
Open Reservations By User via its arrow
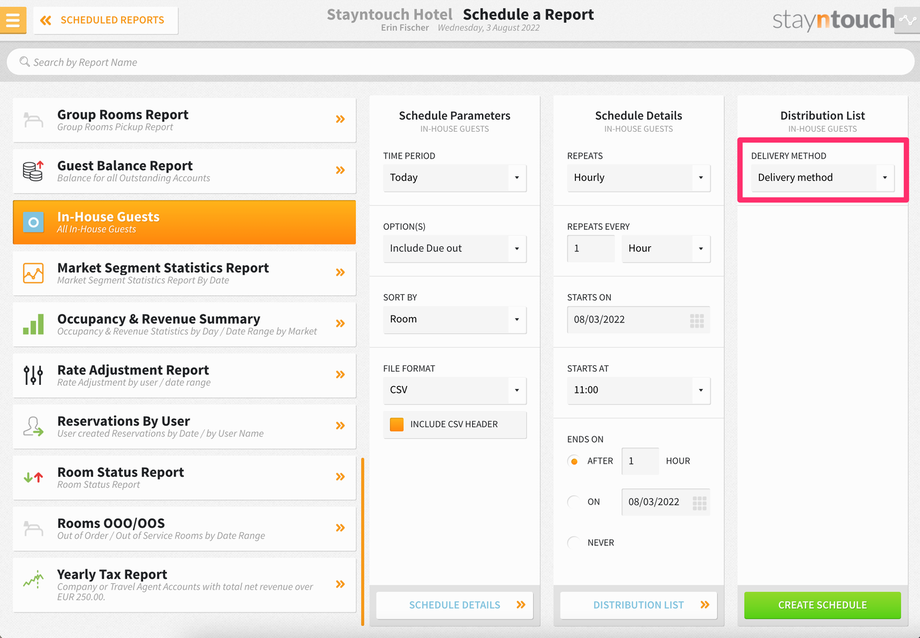[340, 426]
